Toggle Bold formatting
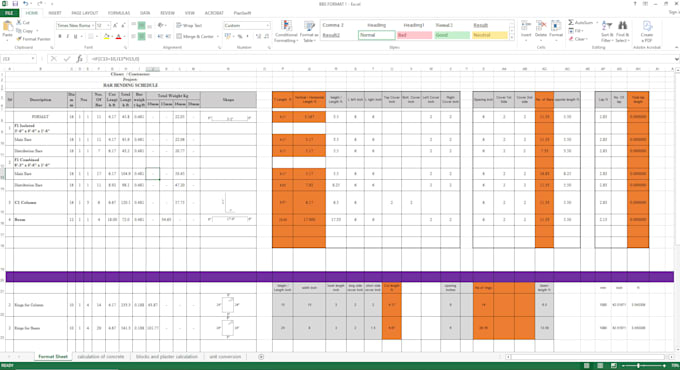680x370 pixels. click(x=60, y=36)
